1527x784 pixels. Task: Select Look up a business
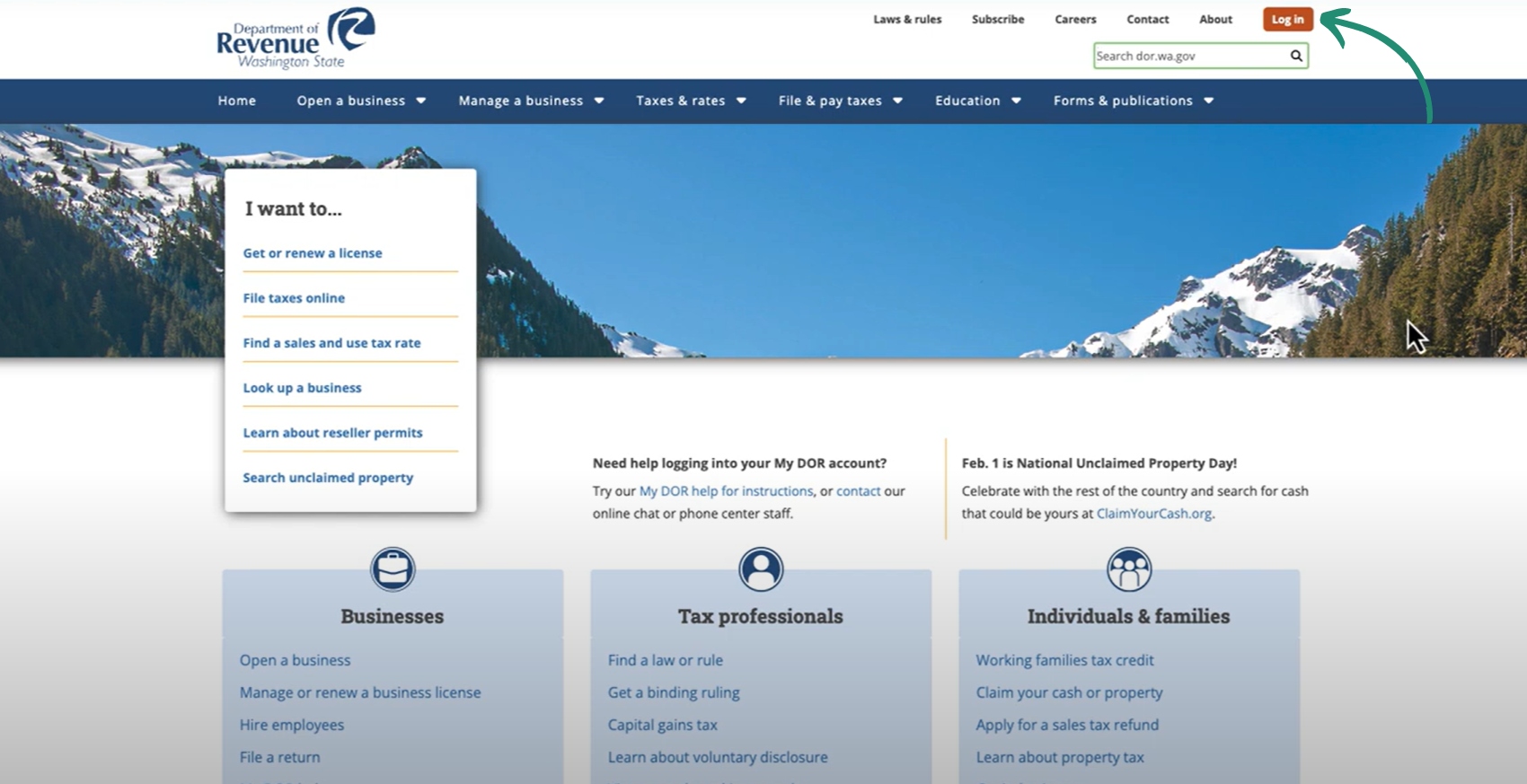302,388
